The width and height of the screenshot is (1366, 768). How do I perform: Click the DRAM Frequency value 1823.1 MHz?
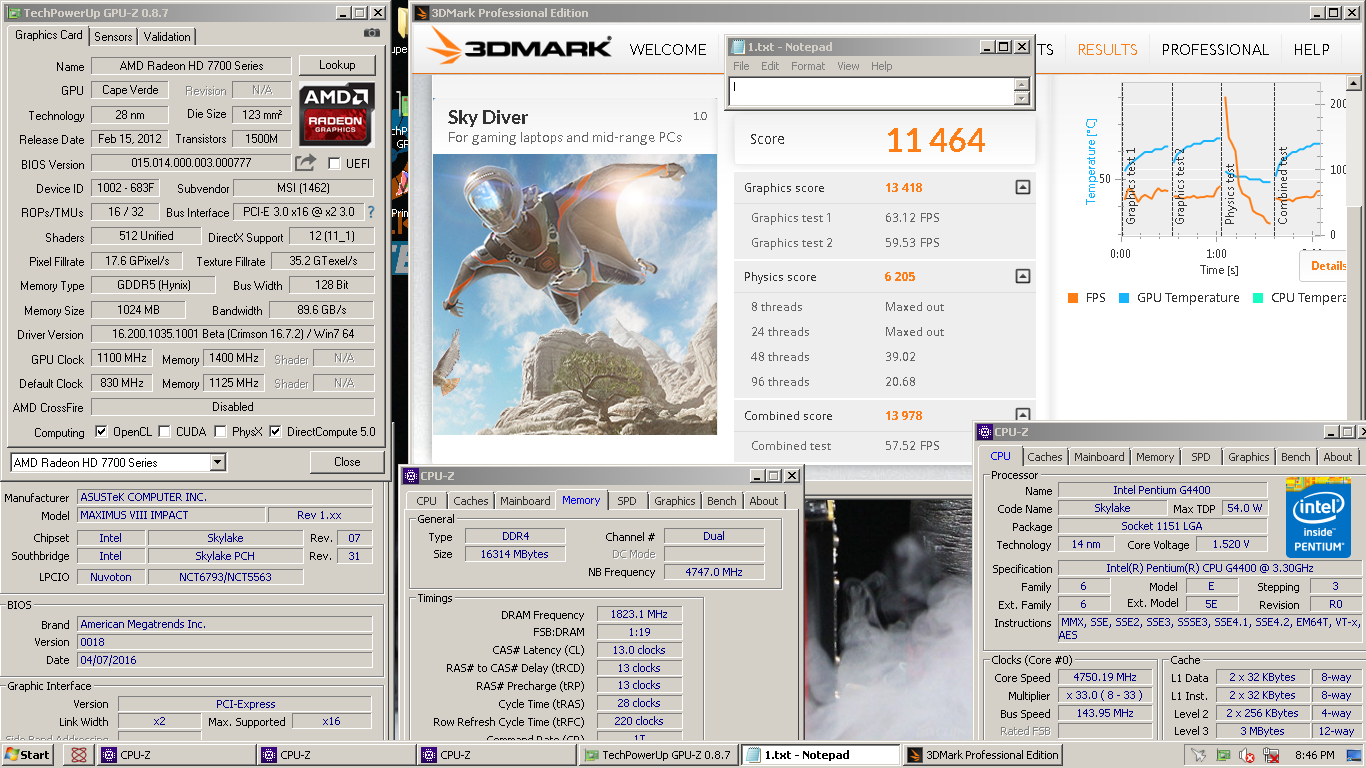point(640,614)
